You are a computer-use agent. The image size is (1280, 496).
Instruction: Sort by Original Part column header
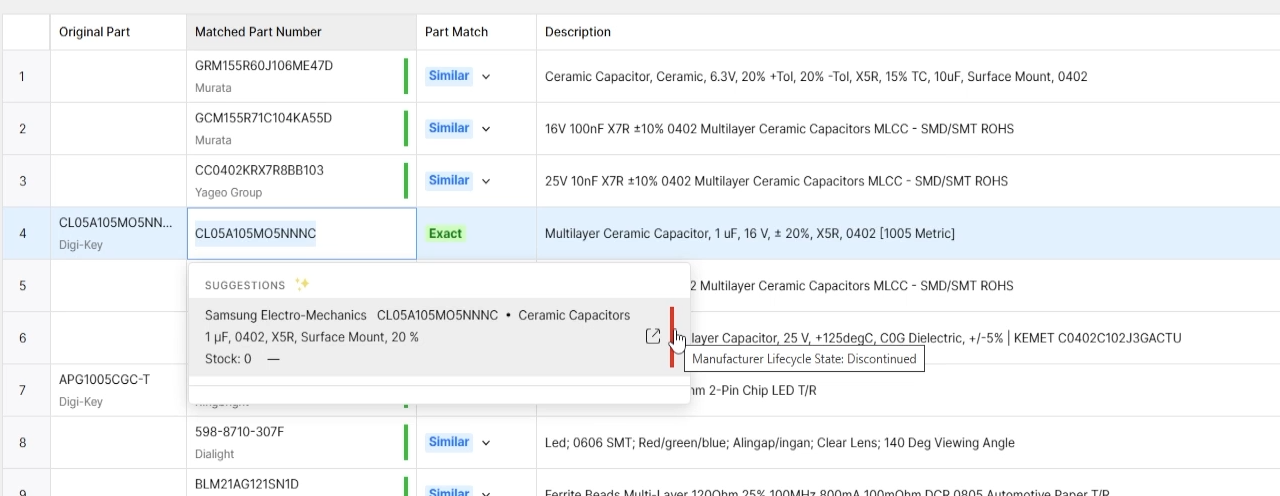tap(118, 32)
